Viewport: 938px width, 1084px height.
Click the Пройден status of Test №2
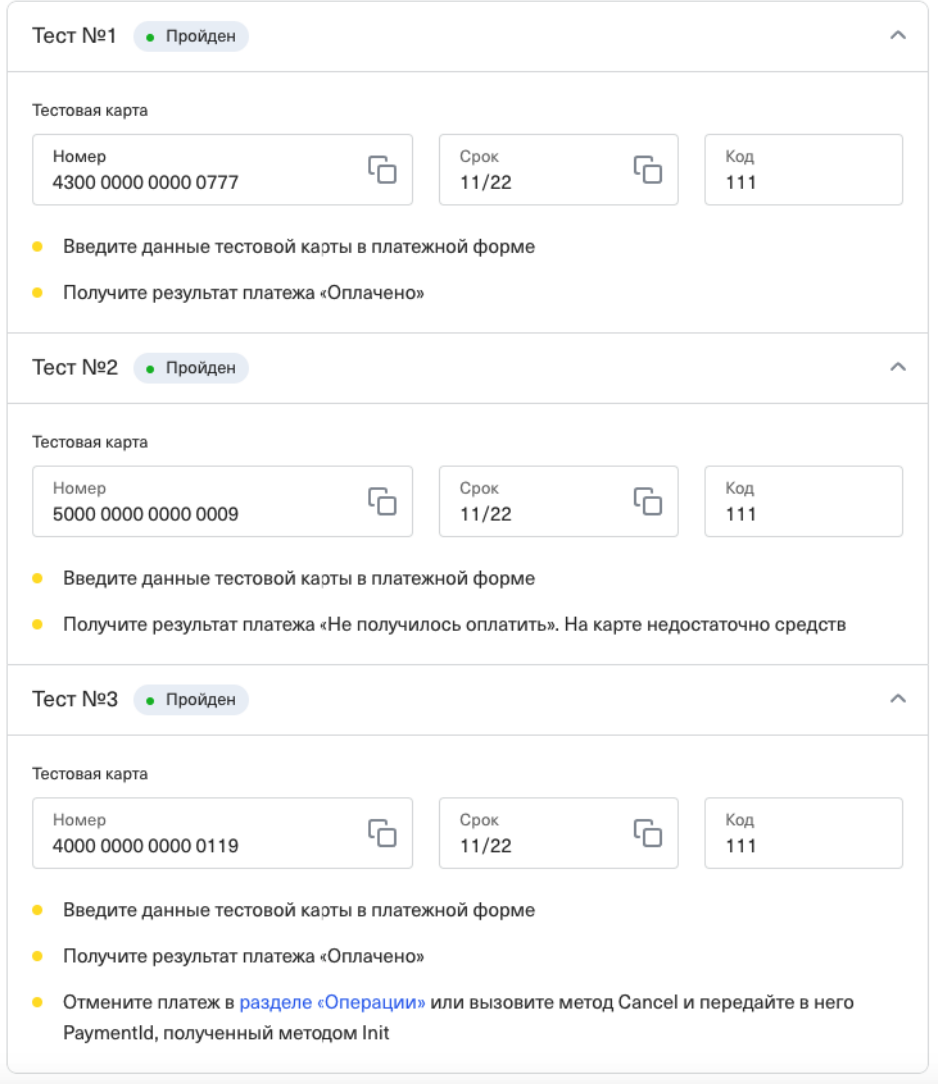pyautogui.click(x=191, y=368)
